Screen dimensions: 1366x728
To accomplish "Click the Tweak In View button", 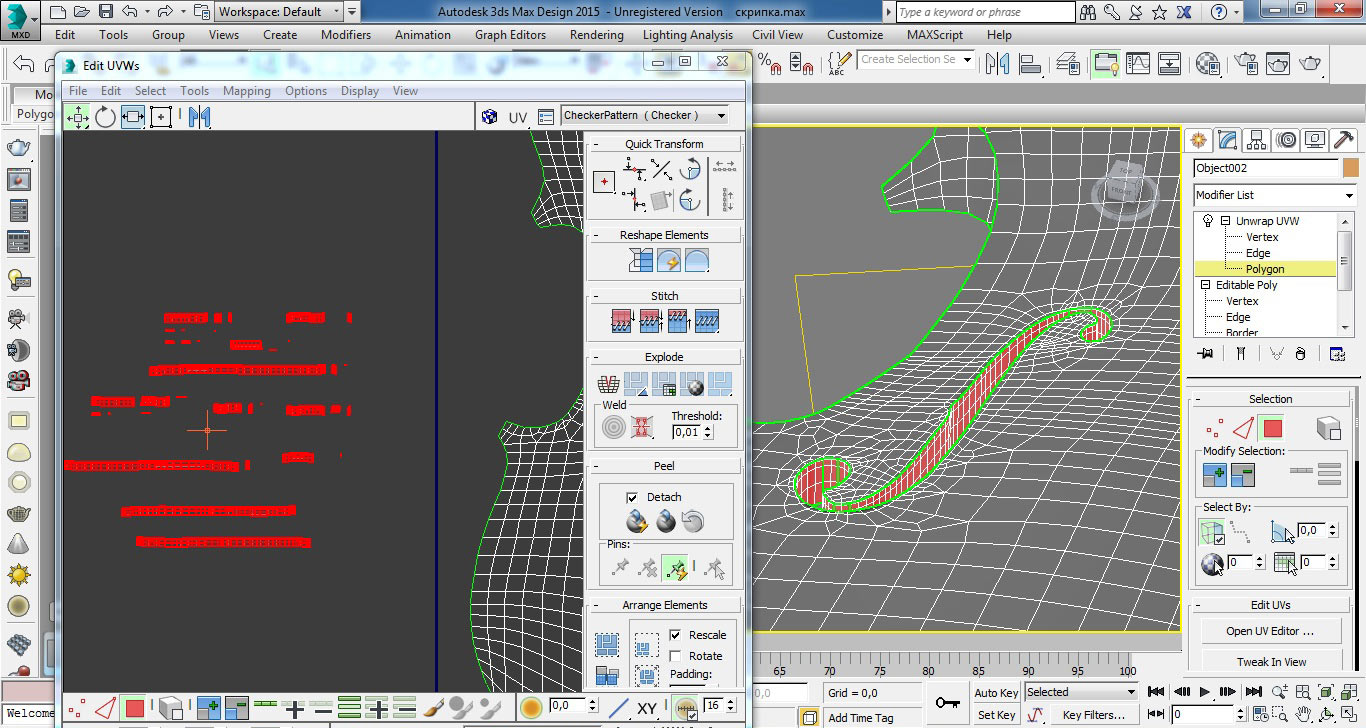I will pyautogui.click(x=1270, y=662).
